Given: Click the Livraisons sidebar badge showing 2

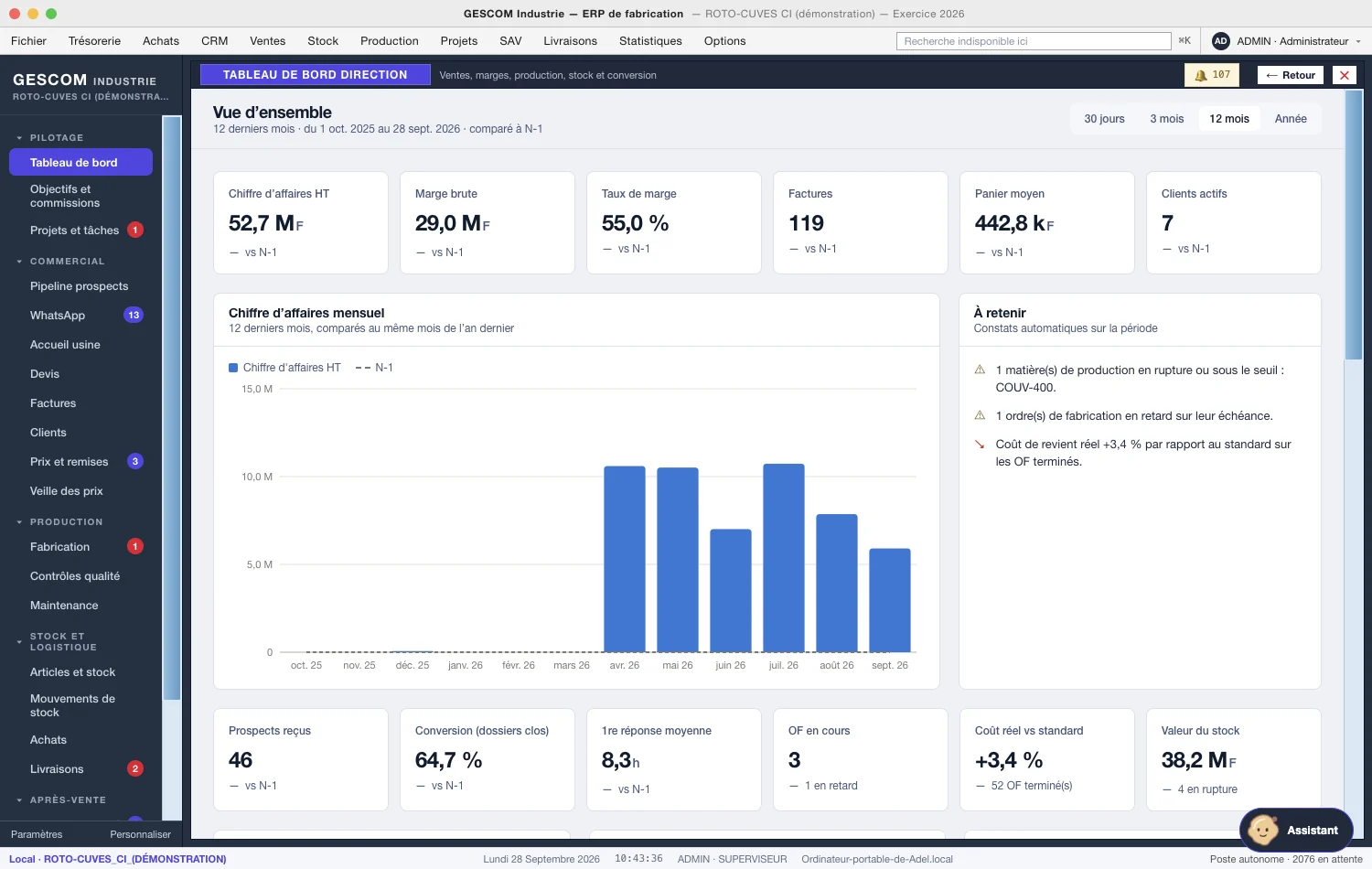Looking at the screenshot, I should [135, 768].
